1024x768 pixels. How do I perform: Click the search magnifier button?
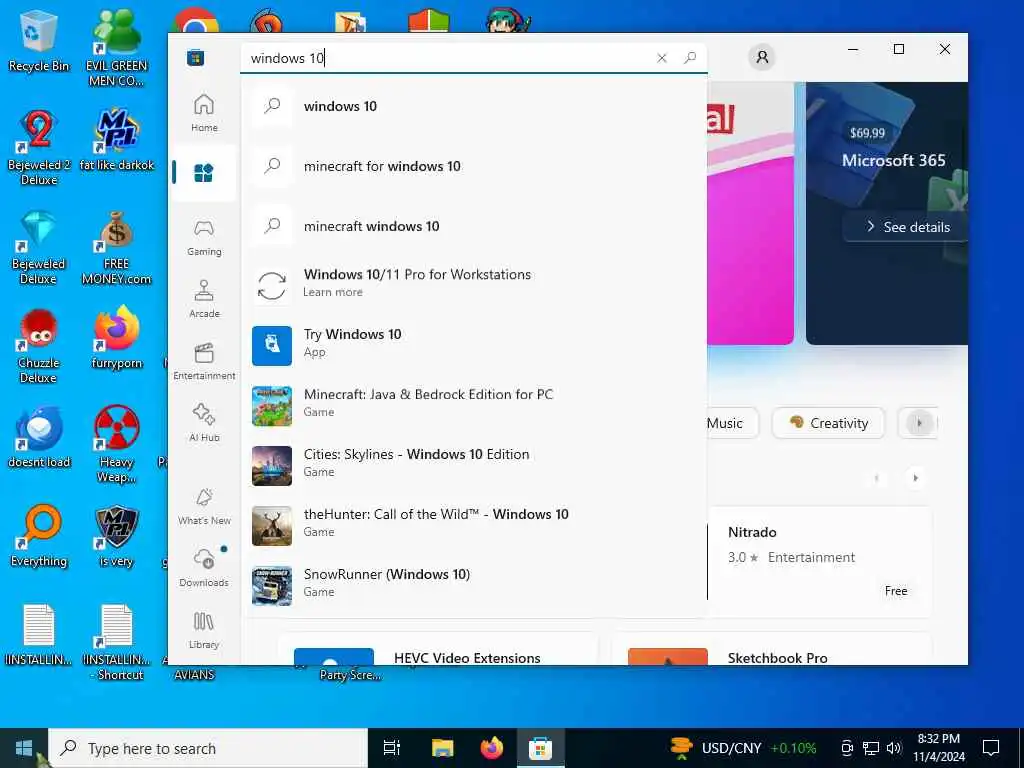(x=690, y=58)
